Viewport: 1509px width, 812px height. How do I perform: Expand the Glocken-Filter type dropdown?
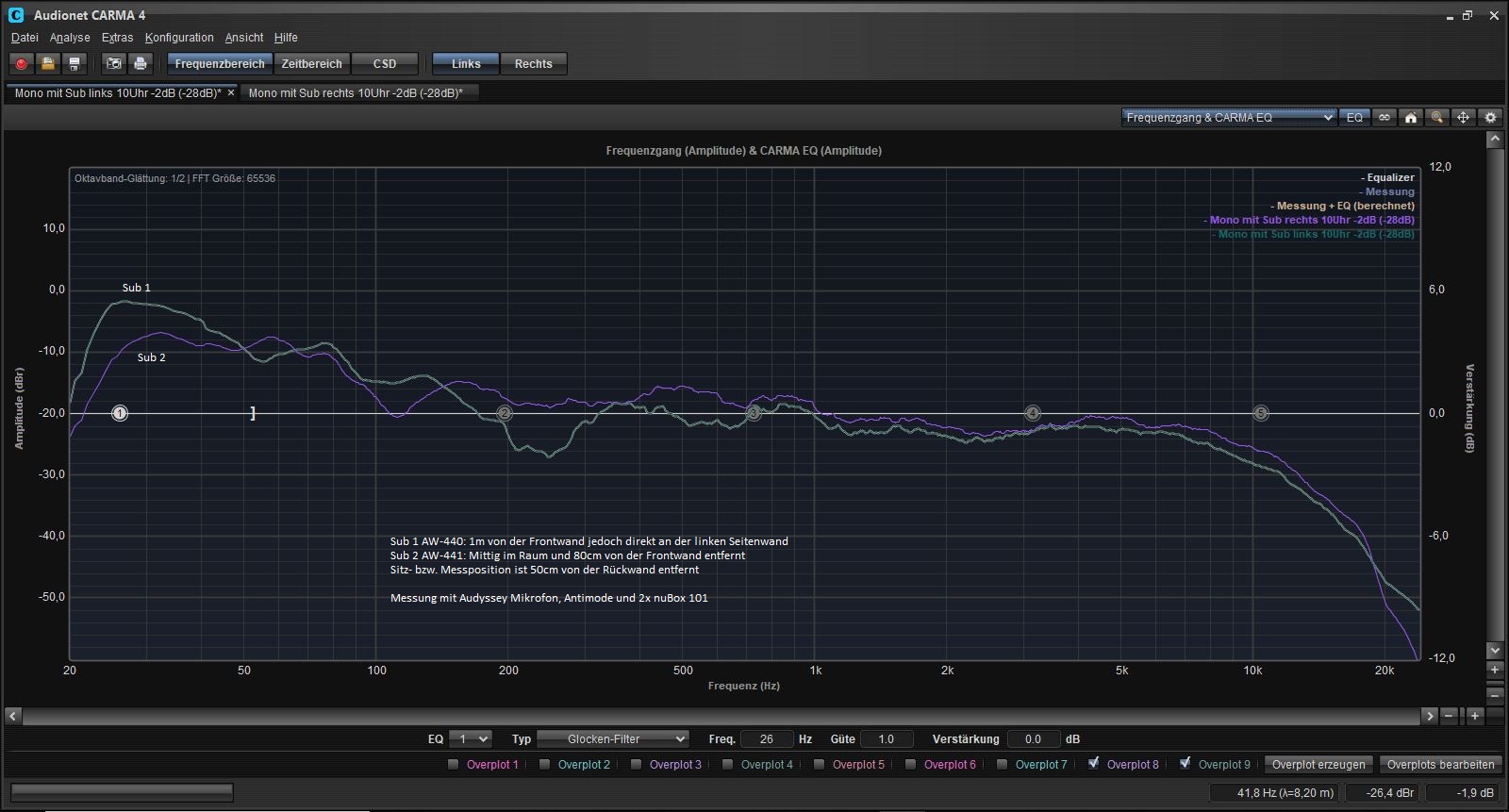click(612, 739)
